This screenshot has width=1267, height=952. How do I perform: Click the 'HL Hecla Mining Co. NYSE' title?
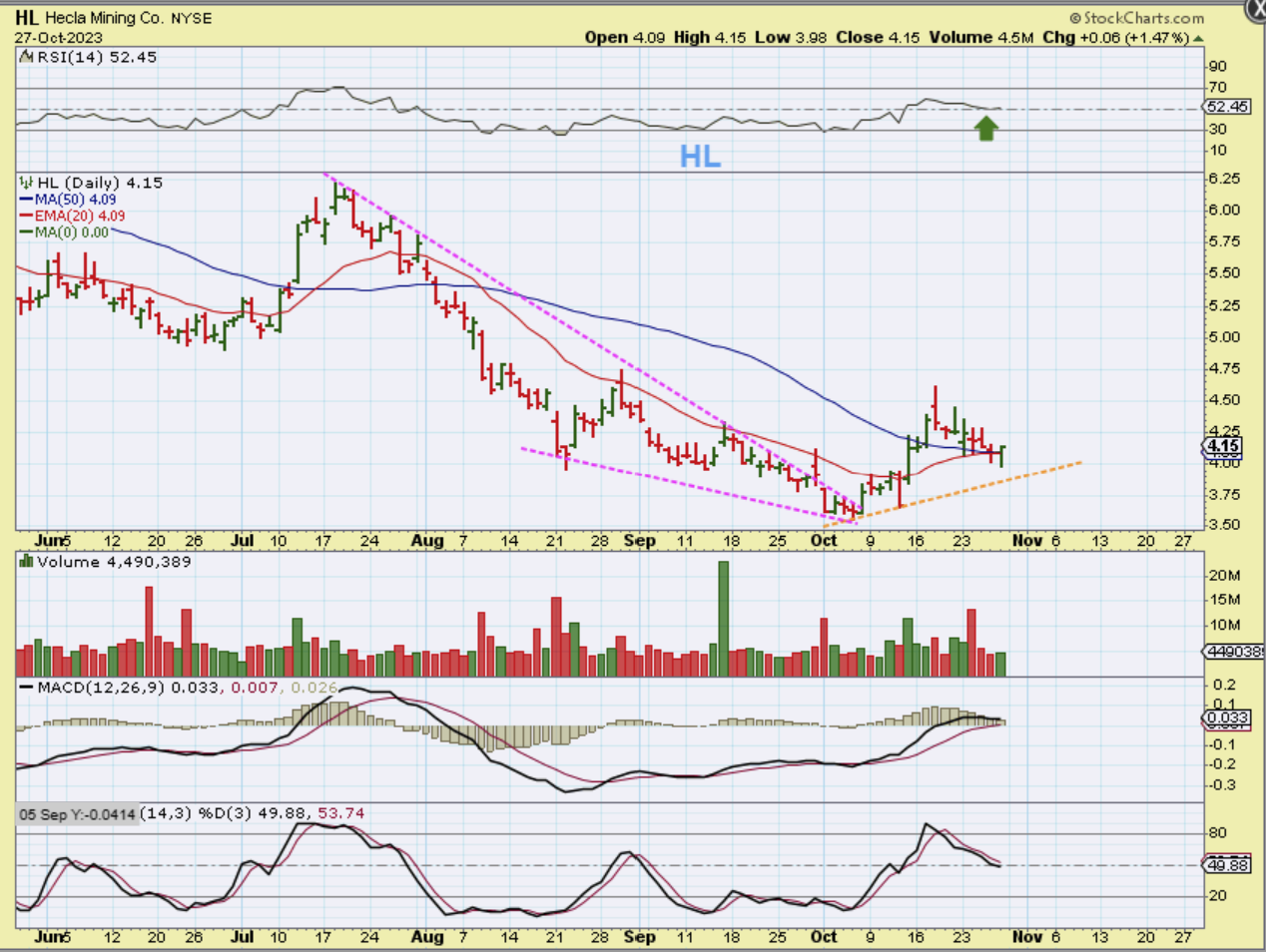point(114,18)
